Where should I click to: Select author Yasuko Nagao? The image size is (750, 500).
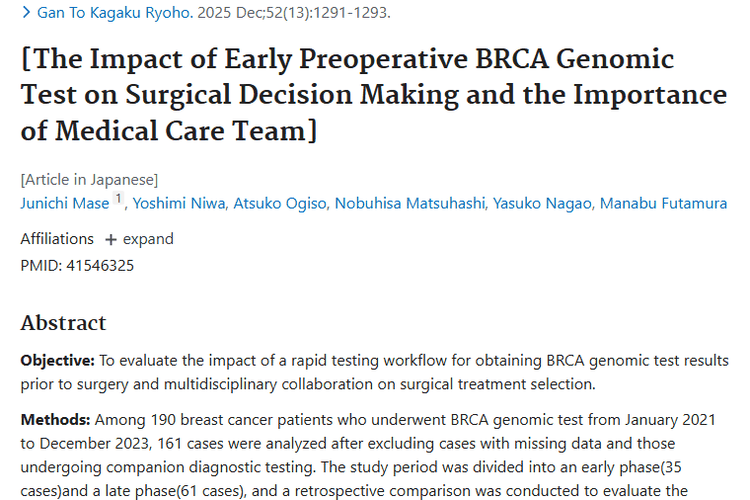(541, 204)
